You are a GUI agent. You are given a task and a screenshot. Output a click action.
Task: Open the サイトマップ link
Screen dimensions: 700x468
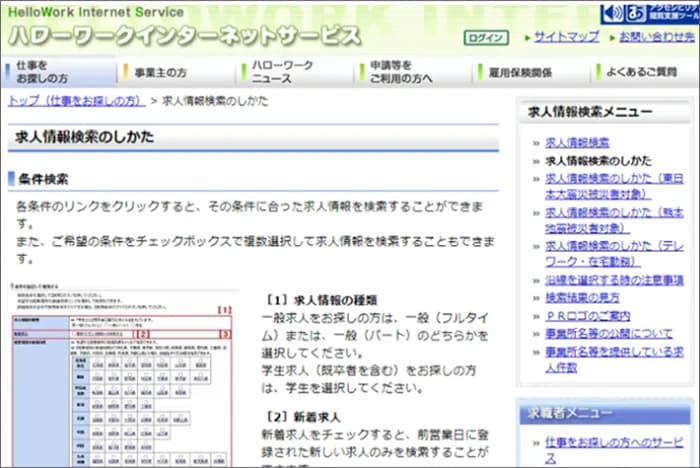[567, 37]
